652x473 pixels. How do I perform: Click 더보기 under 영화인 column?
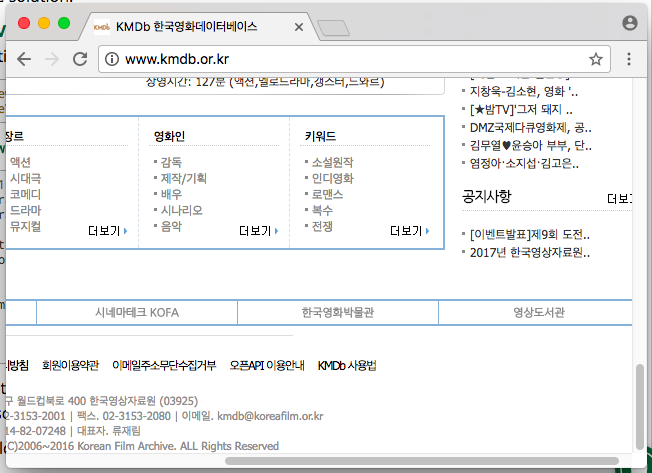tap(258, 231)
